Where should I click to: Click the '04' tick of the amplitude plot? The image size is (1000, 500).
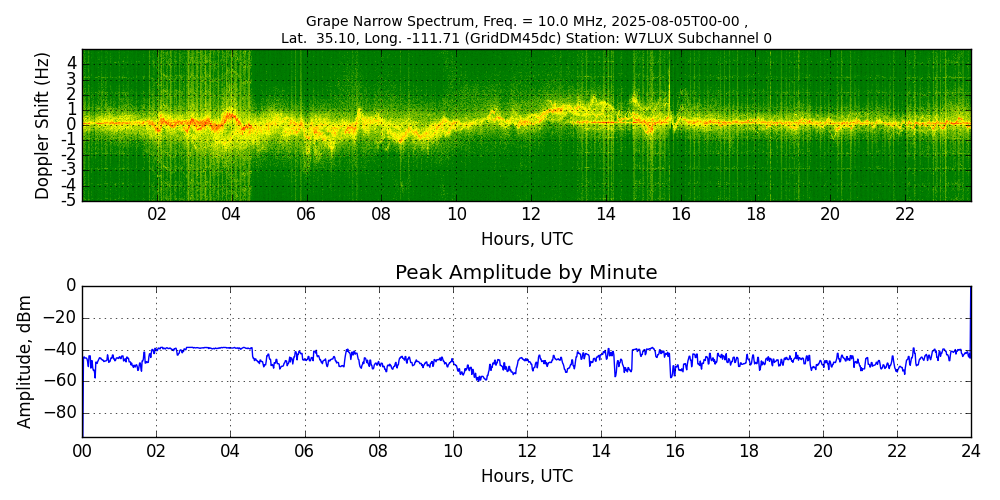(x=231, y=450)
